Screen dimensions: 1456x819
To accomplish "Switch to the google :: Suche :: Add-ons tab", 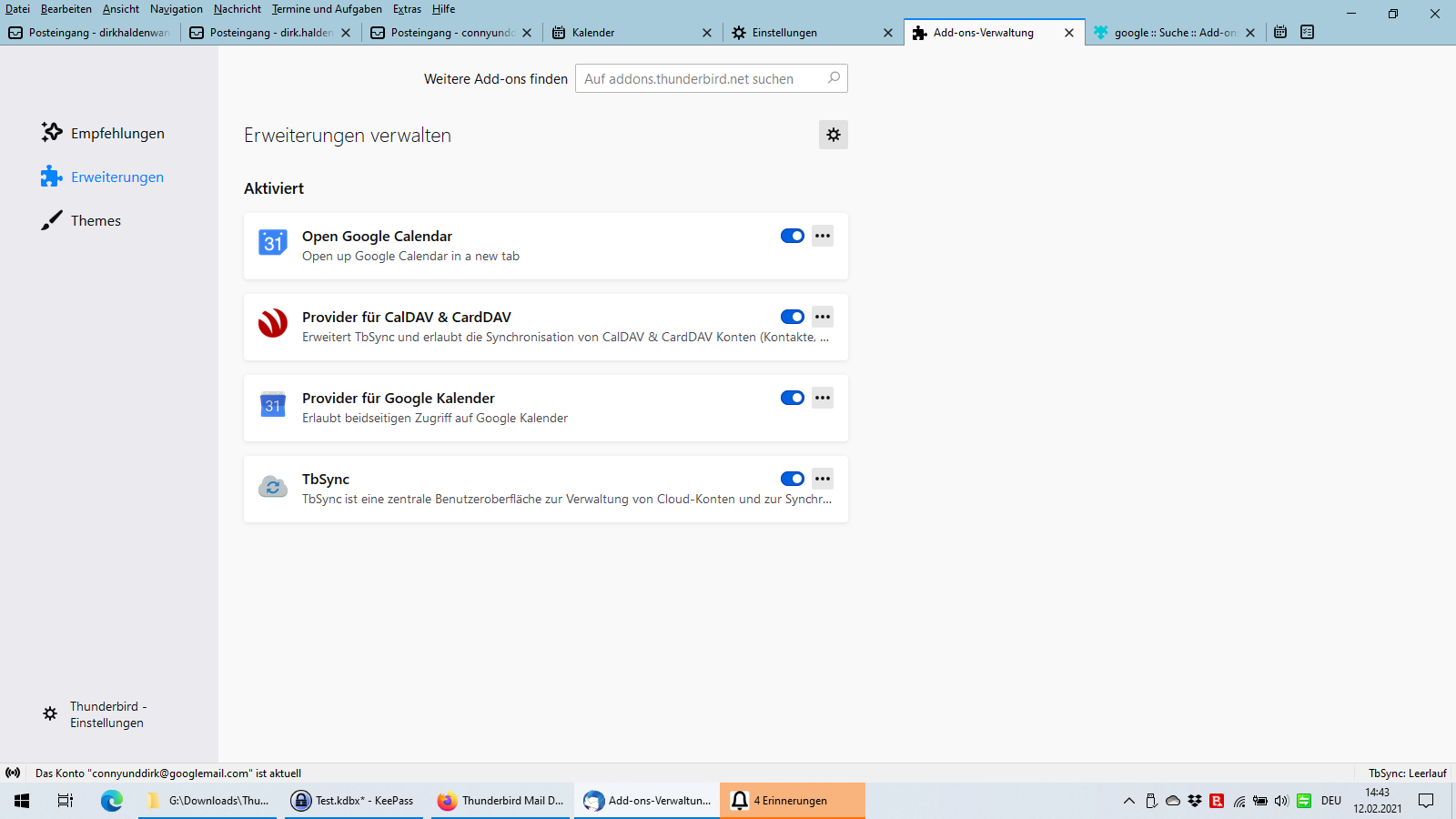I will [1175, 33].
